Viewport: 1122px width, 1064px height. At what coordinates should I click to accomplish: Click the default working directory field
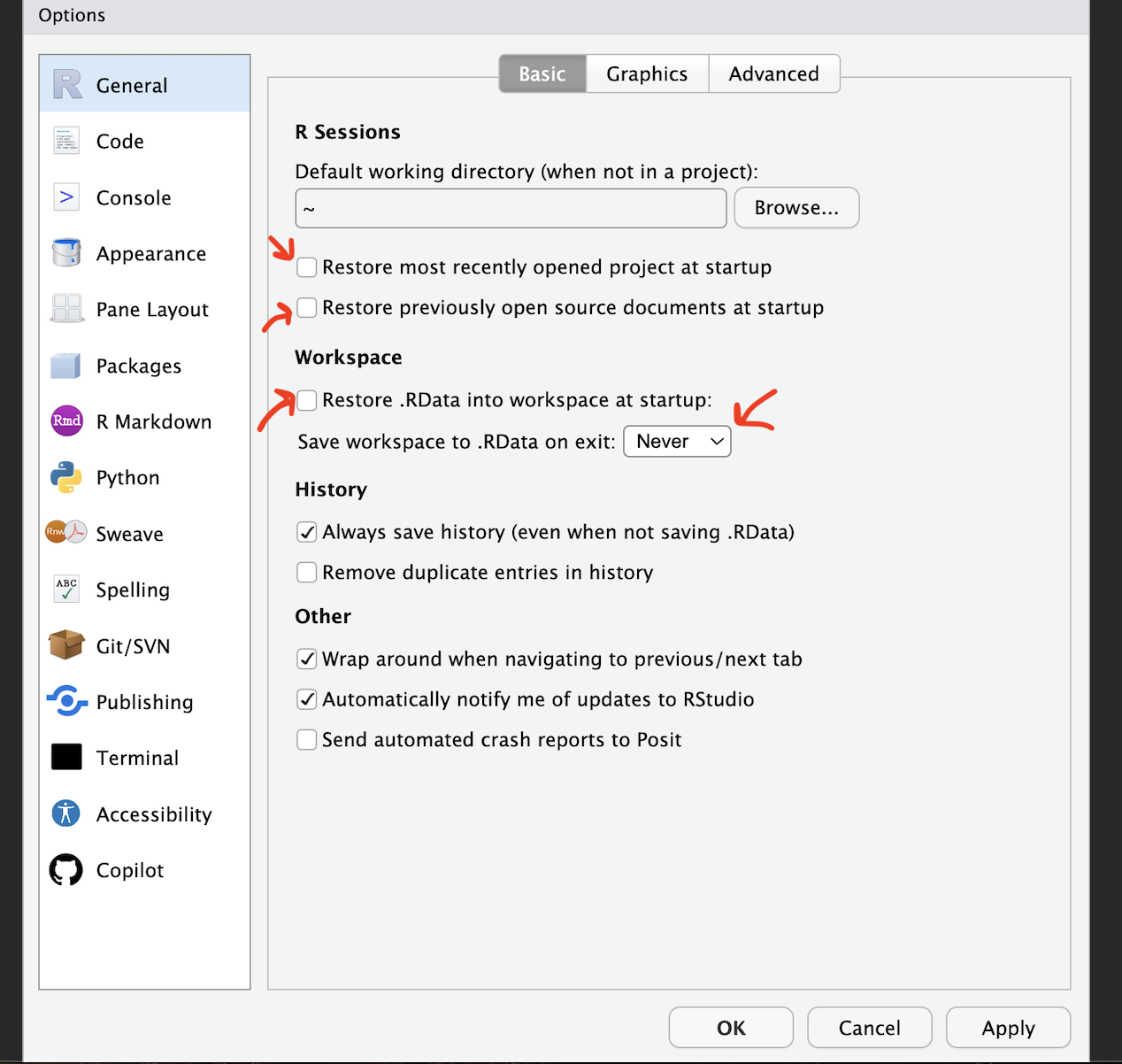point(511,209)
